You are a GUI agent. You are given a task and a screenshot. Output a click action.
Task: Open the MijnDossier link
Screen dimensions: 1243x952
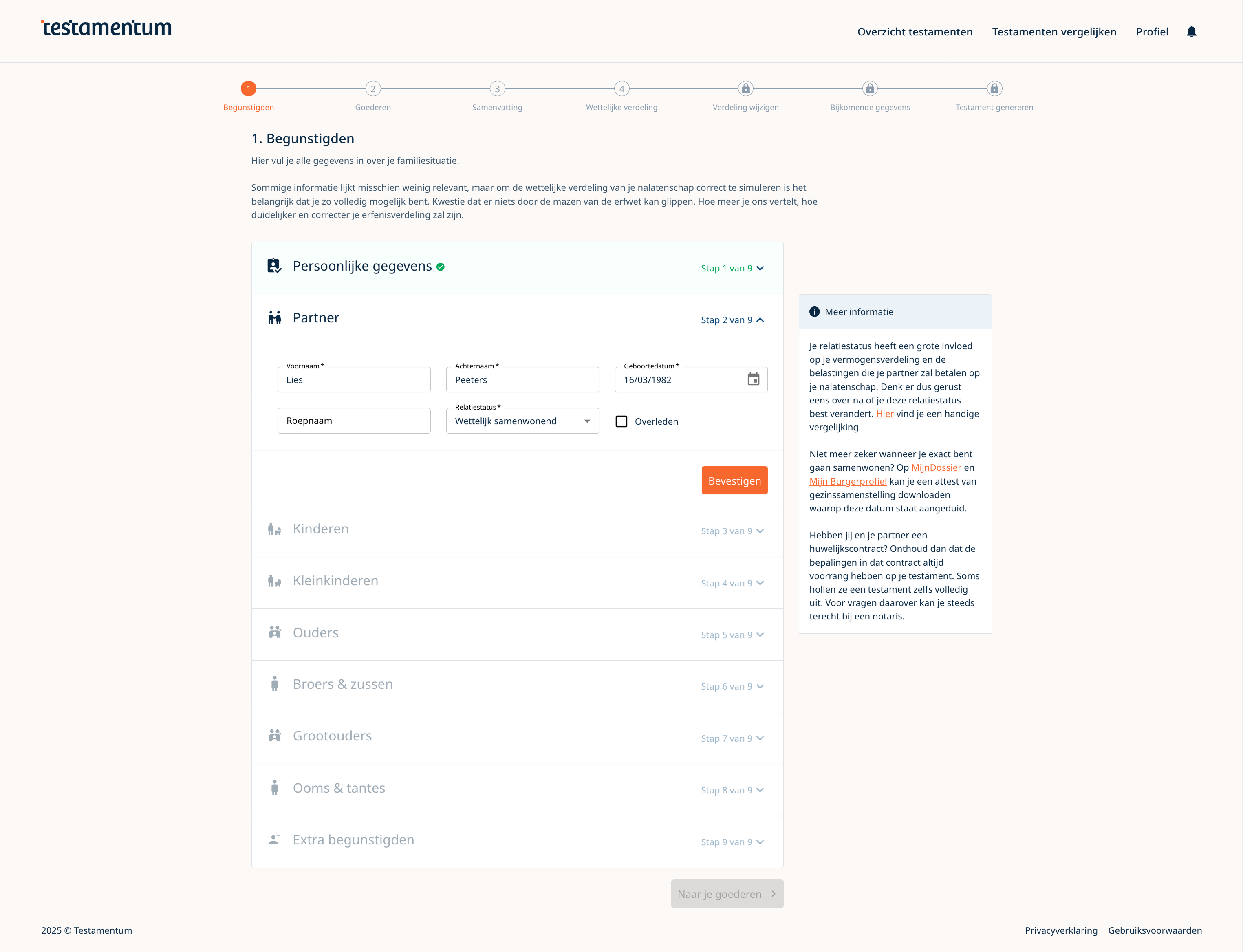click(x=936, y=467)
